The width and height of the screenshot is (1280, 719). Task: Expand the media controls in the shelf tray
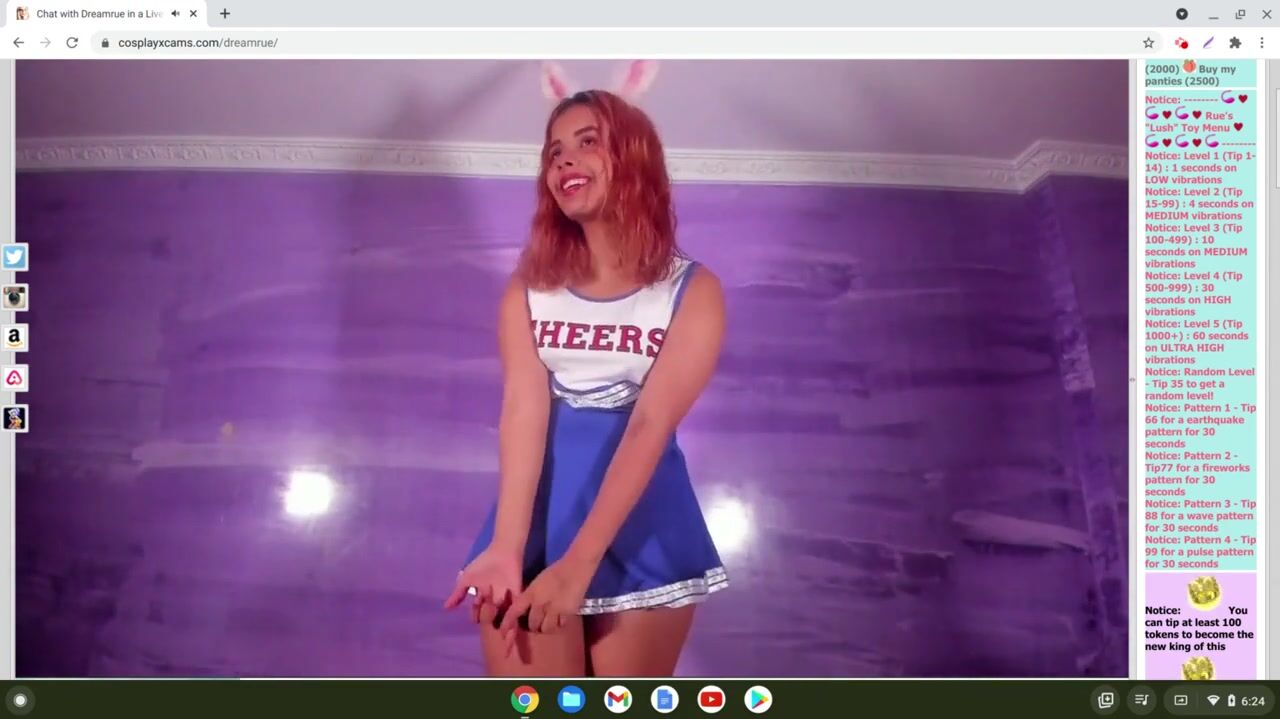click(x=1140, y=700)
